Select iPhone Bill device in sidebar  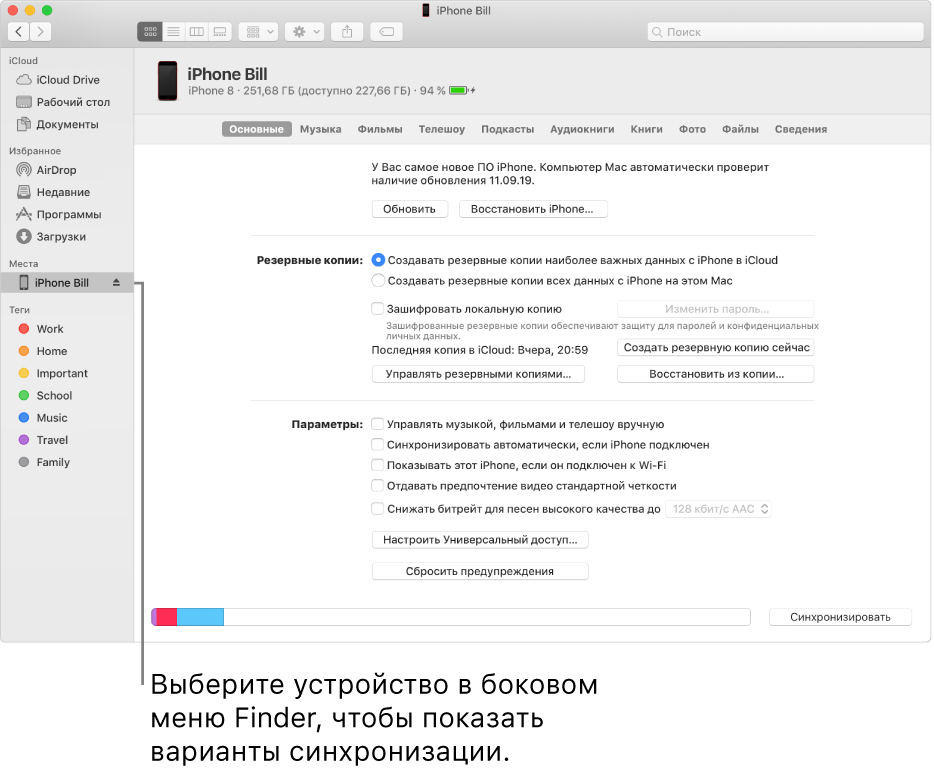coord(67,282)
